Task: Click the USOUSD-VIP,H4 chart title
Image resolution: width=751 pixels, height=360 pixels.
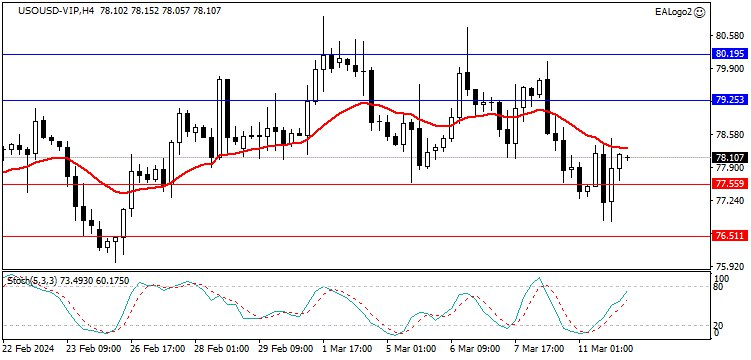Action: 57,10
